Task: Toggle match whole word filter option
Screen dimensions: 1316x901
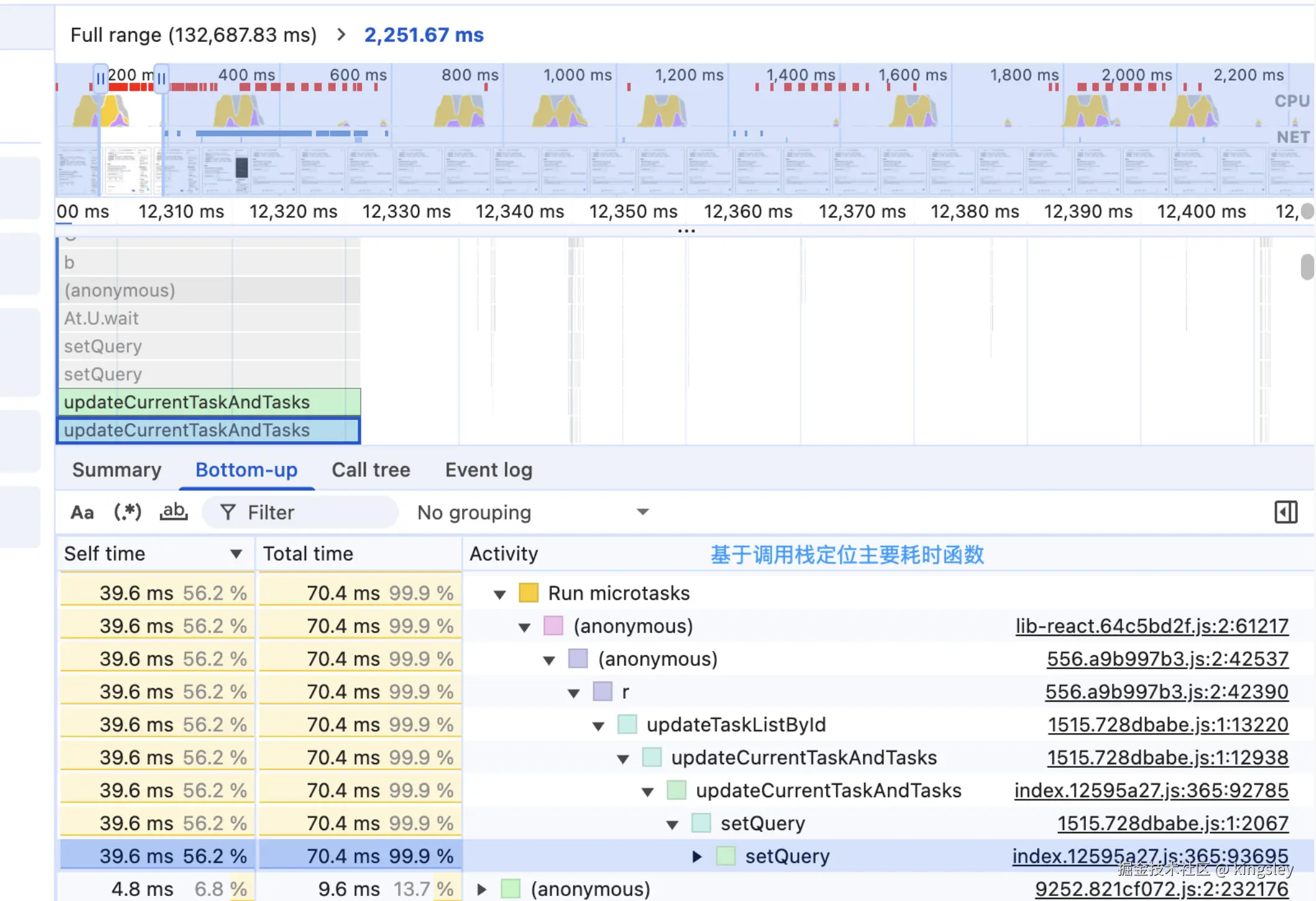Action: pyautogui.click(x=174, y=512)
